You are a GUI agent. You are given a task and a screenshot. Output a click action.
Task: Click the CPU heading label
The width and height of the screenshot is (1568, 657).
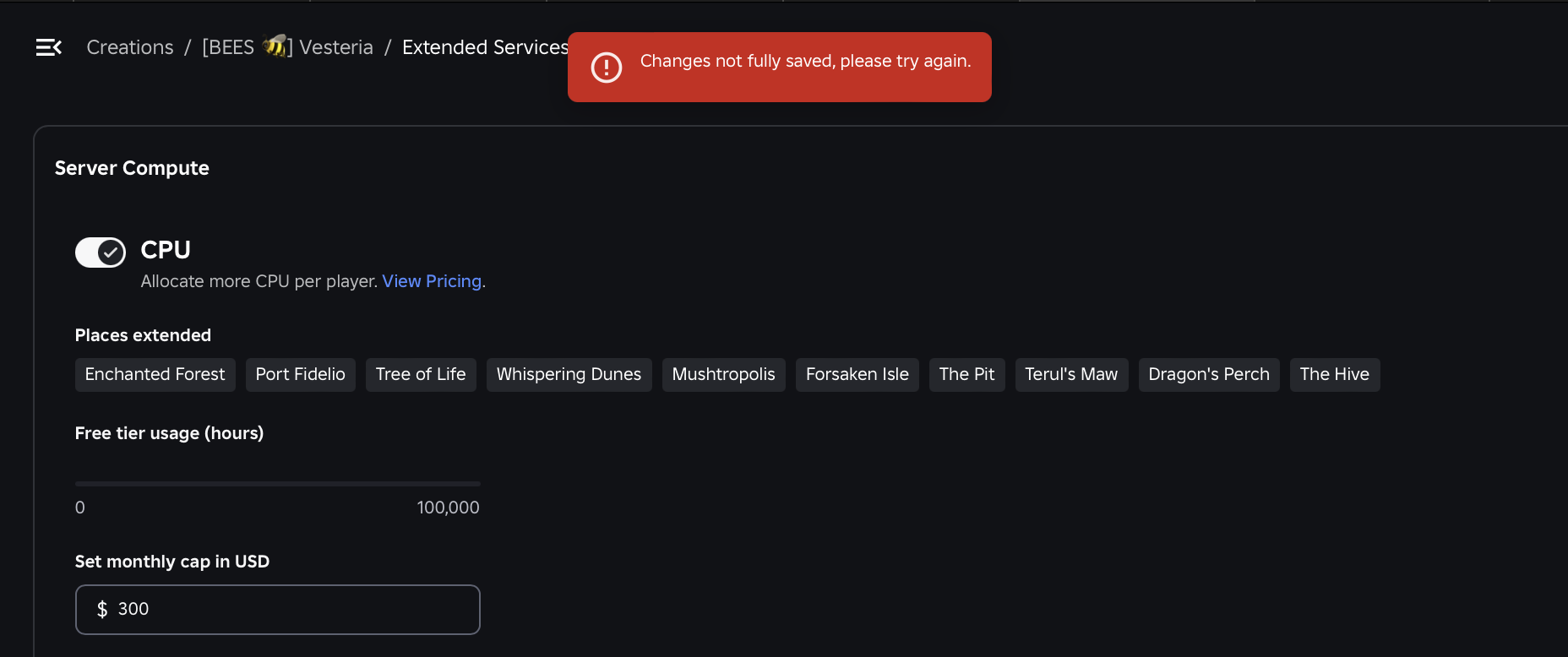(166, 250)
